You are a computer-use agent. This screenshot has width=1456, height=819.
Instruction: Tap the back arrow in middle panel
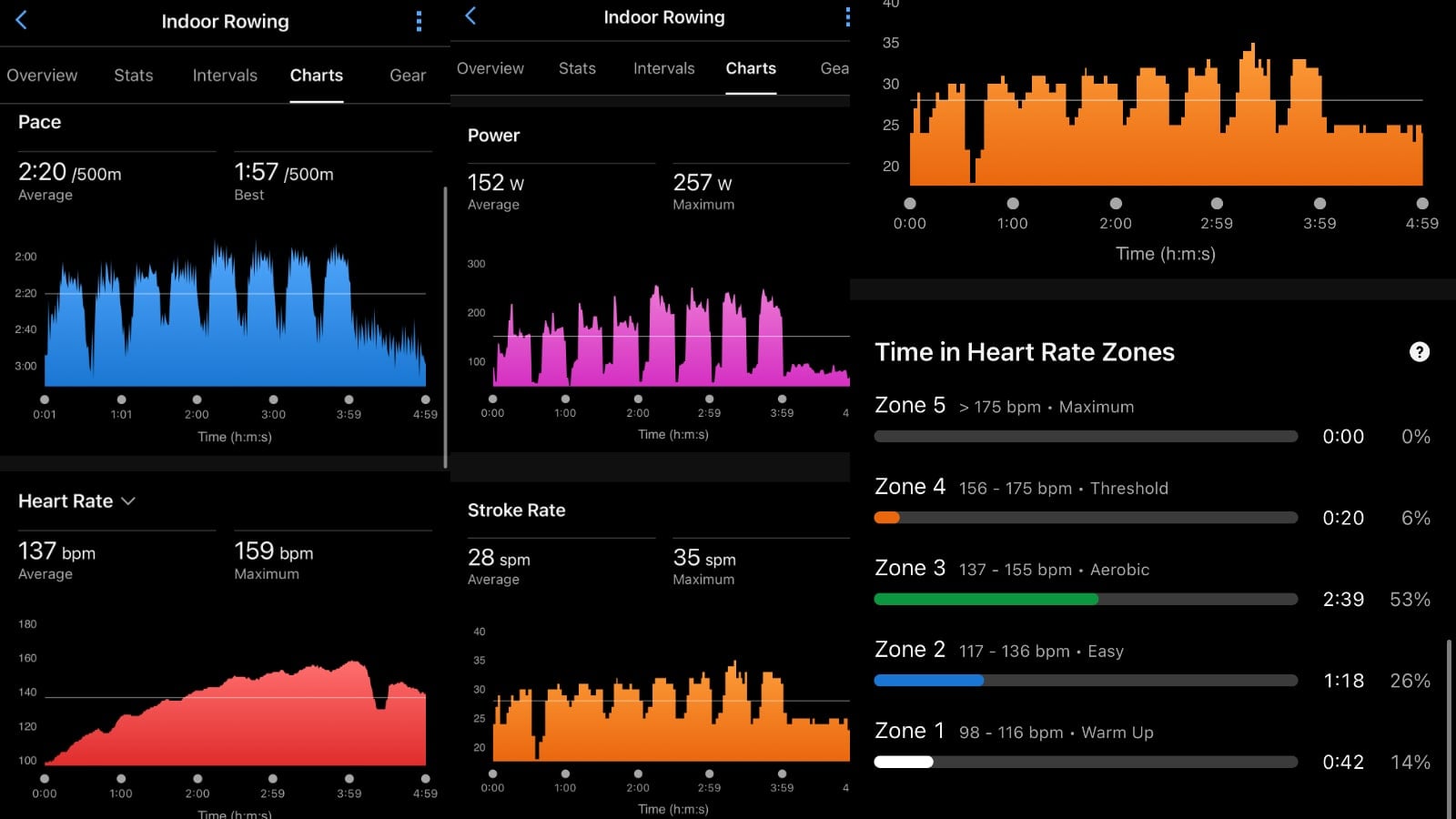point(470,15)
